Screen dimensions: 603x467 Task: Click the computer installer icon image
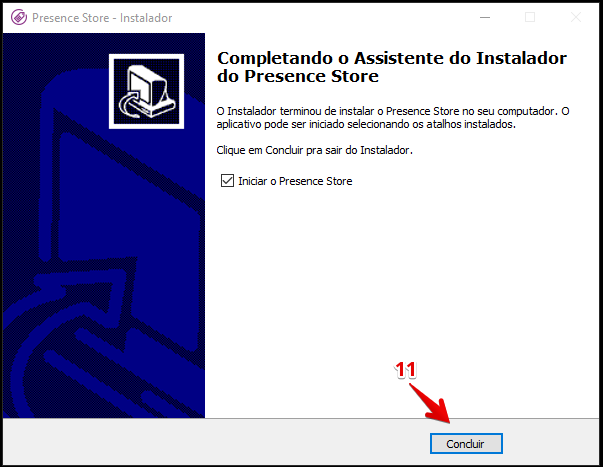[x=146, y=91]
